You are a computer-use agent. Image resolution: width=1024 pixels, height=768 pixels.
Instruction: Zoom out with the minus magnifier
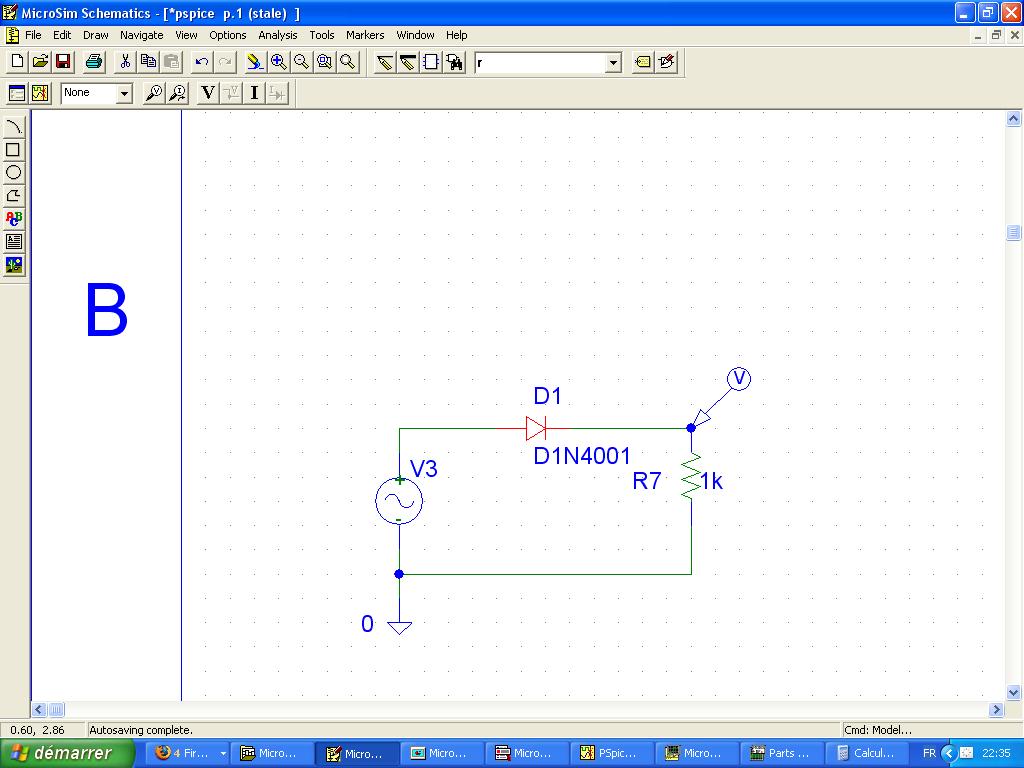click(301, 62)
